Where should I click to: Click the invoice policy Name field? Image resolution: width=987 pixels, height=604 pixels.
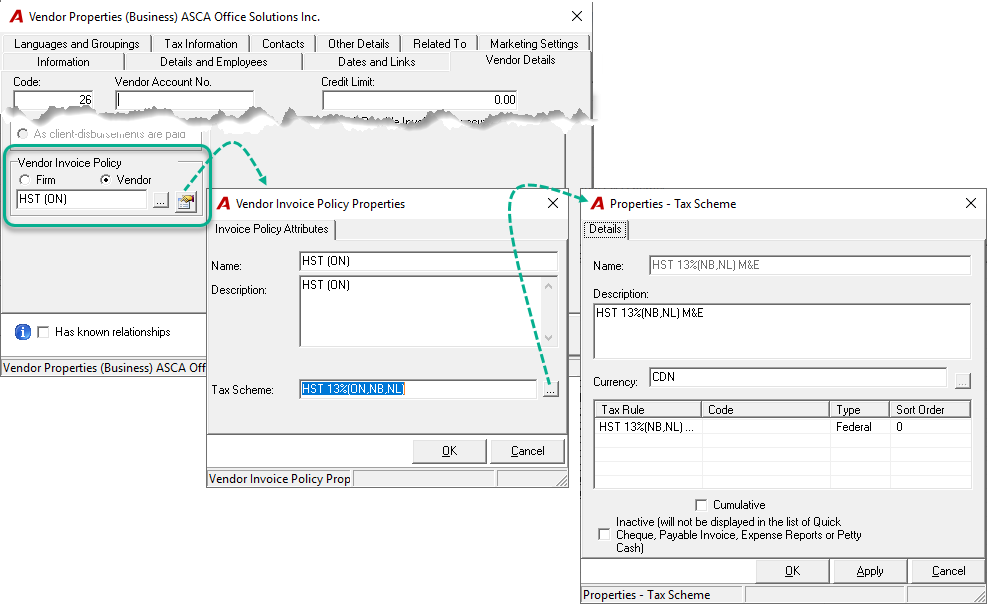(429, 261)
